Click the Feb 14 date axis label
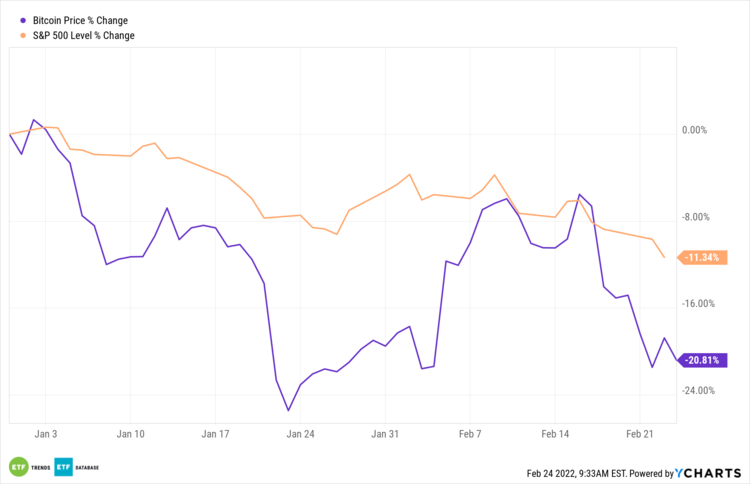The width and height of the screenshot is (750, 484). click(555, 434)
